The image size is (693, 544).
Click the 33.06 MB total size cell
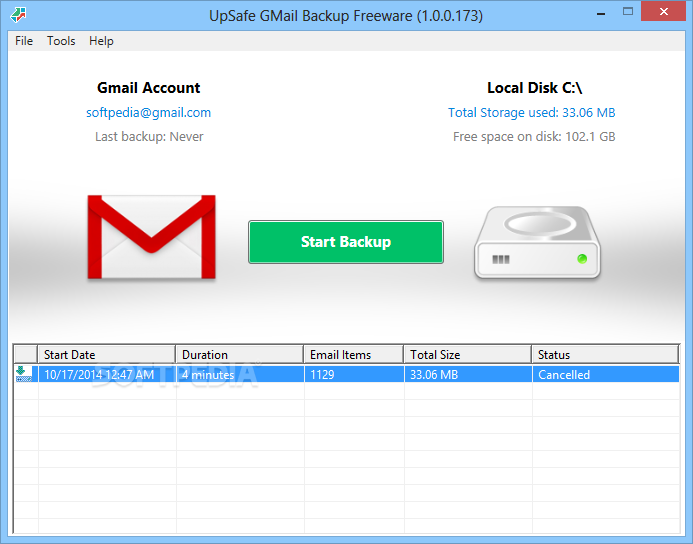pyautogui.click(x=468, y=375)
